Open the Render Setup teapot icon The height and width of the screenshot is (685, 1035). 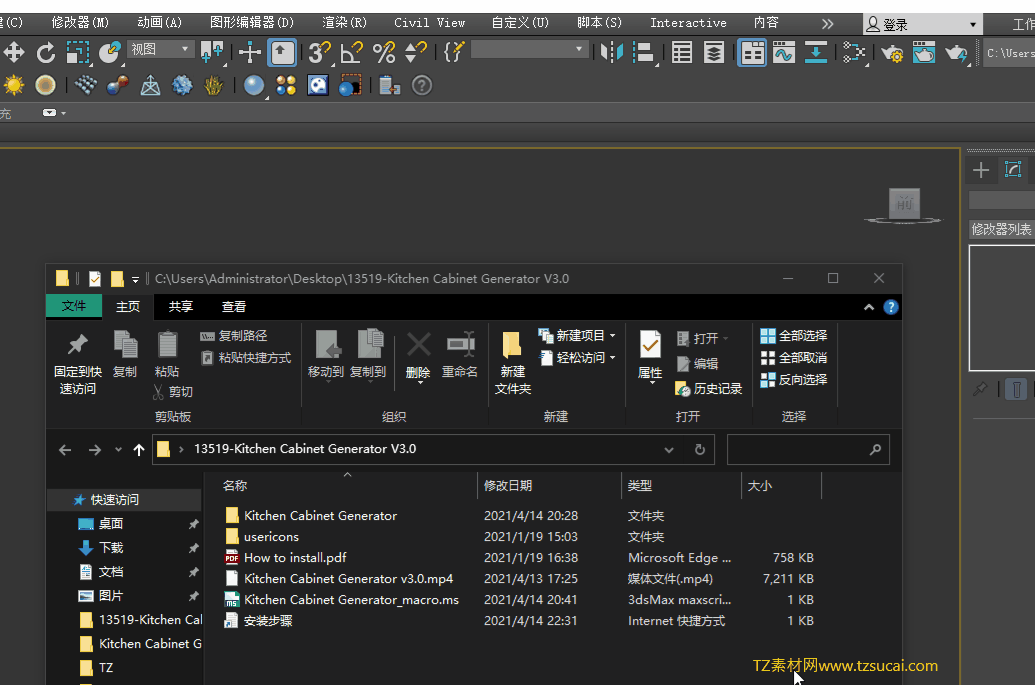click(892, 51)
